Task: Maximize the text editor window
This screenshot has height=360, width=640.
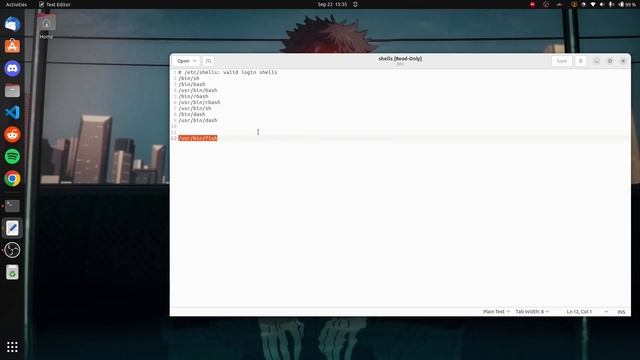Action: [610, 61]
